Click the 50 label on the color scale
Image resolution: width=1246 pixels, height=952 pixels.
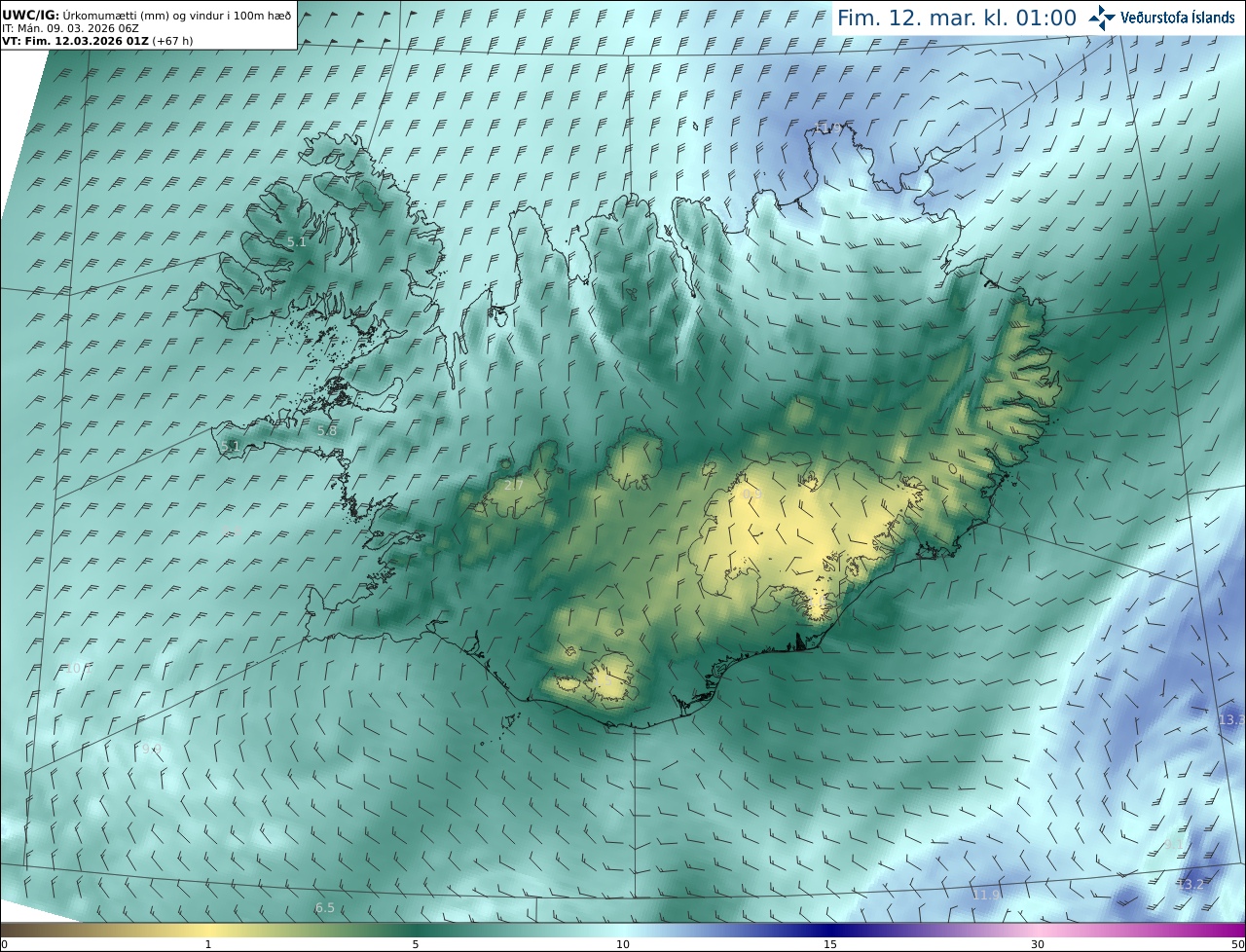tap(1237, 944)
